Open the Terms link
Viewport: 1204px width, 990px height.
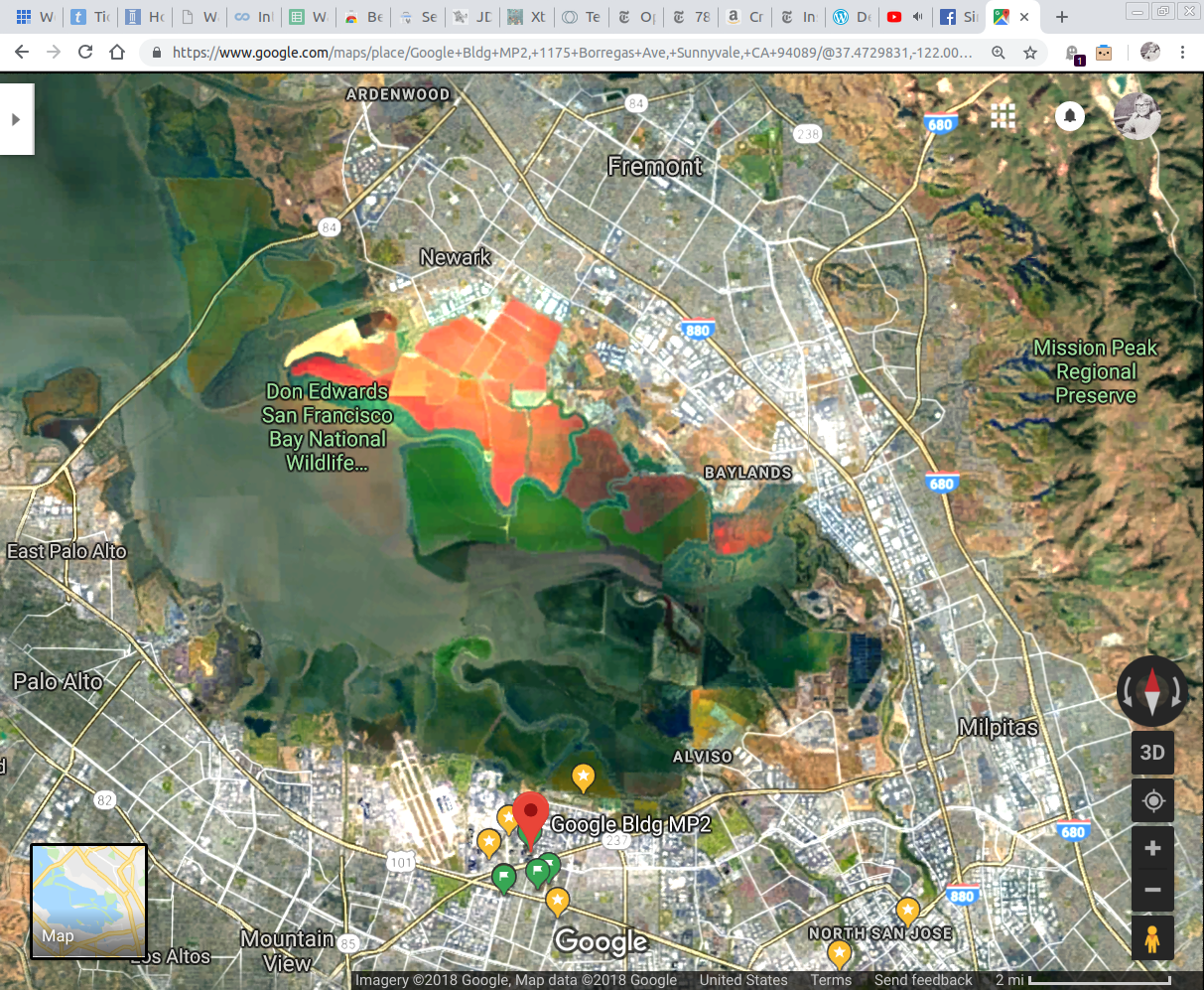831,980
